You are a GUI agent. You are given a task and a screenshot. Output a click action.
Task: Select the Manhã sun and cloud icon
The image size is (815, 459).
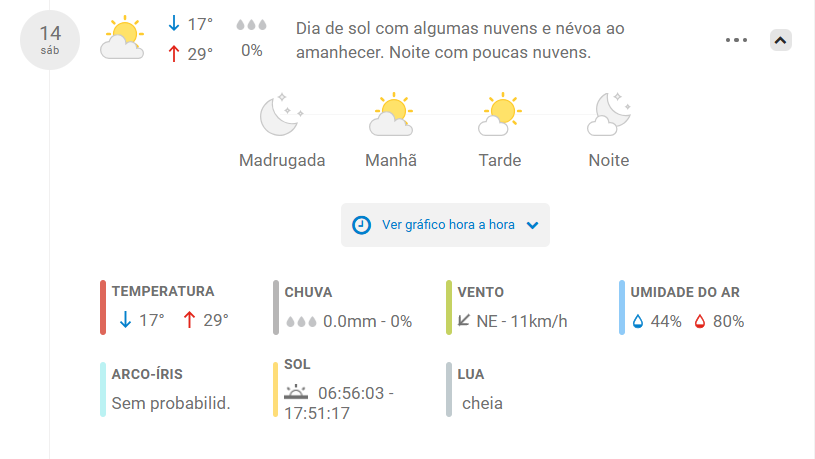coord(391,114)
